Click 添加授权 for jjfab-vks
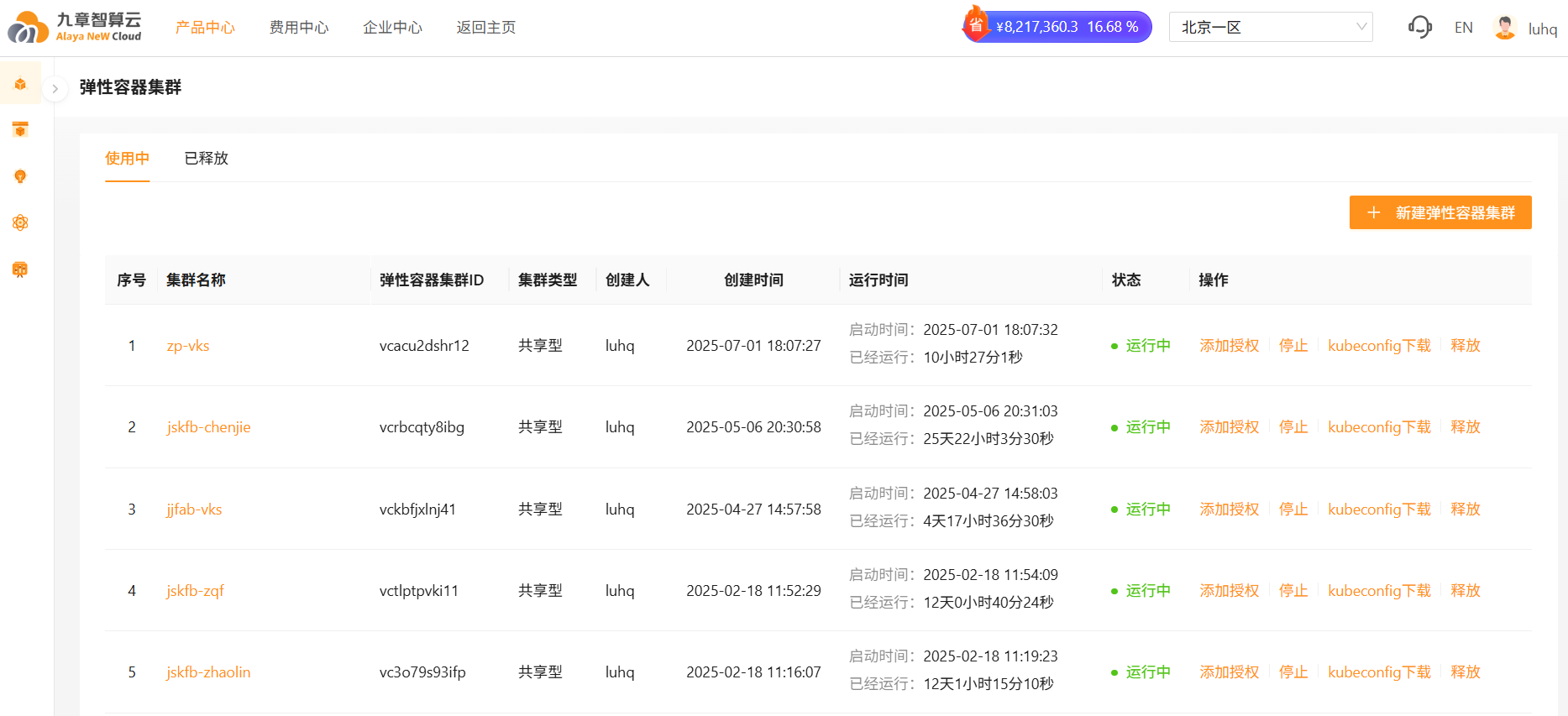 pyautogui.click(x=1230, y=510)
